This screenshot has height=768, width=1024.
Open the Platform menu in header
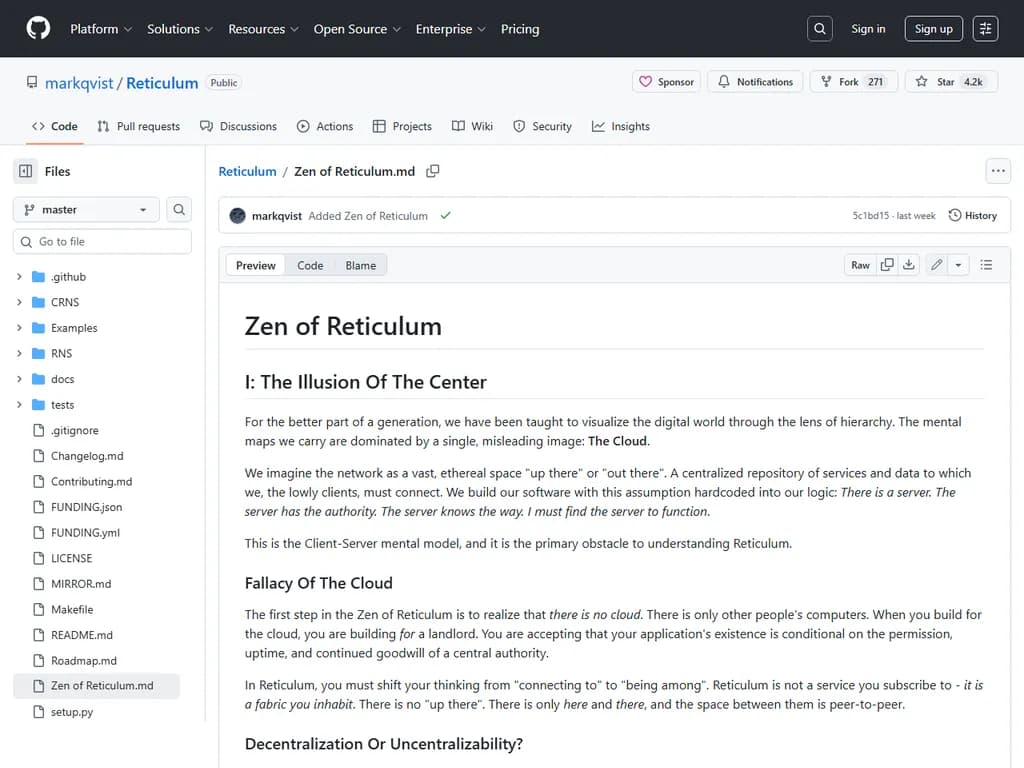100,29
